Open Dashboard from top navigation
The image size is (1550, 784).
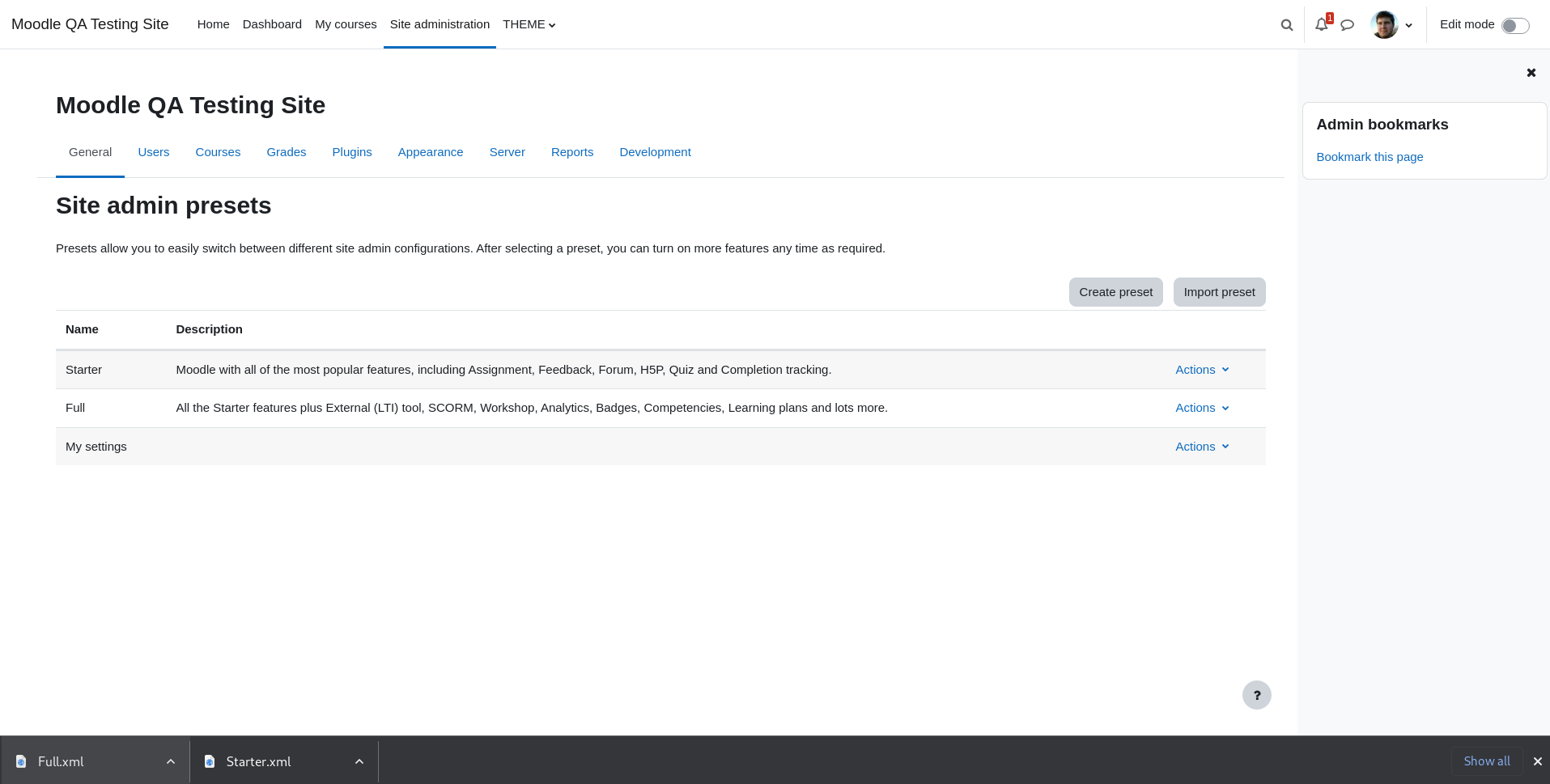272,24
